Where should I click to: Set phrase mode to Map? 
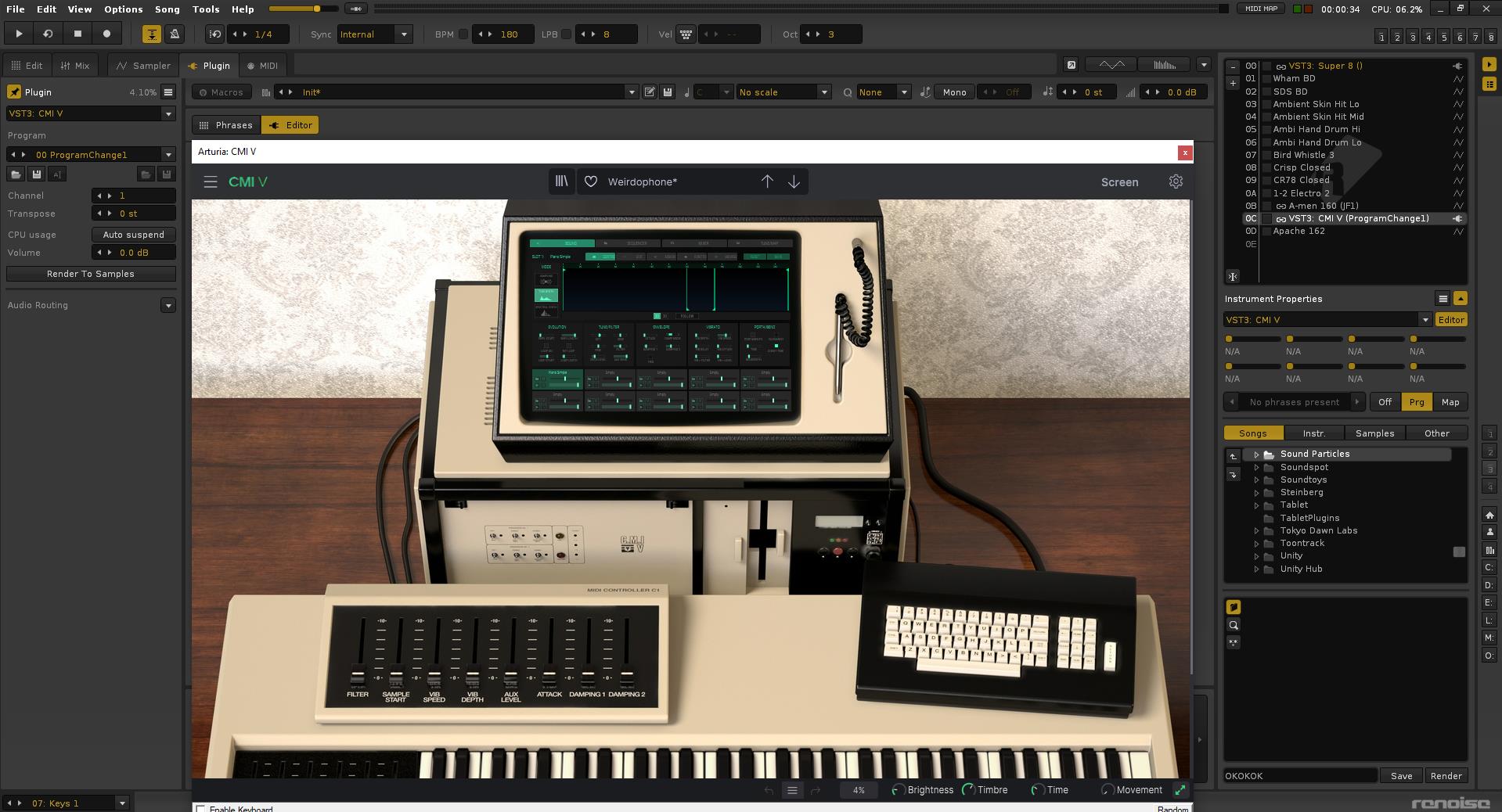[x=1450, y=402]
